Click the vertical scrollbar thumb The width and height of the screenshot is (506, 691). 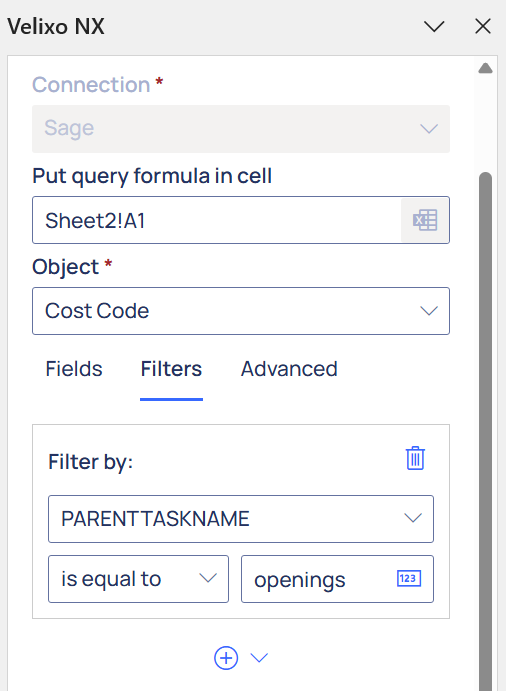coord(485,431)
